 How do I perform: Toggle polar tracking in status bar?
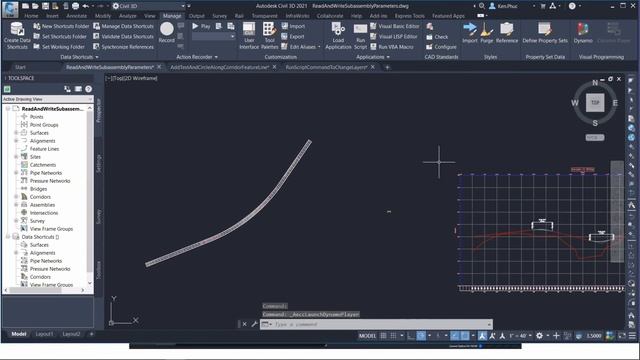(x=421, y=336)
